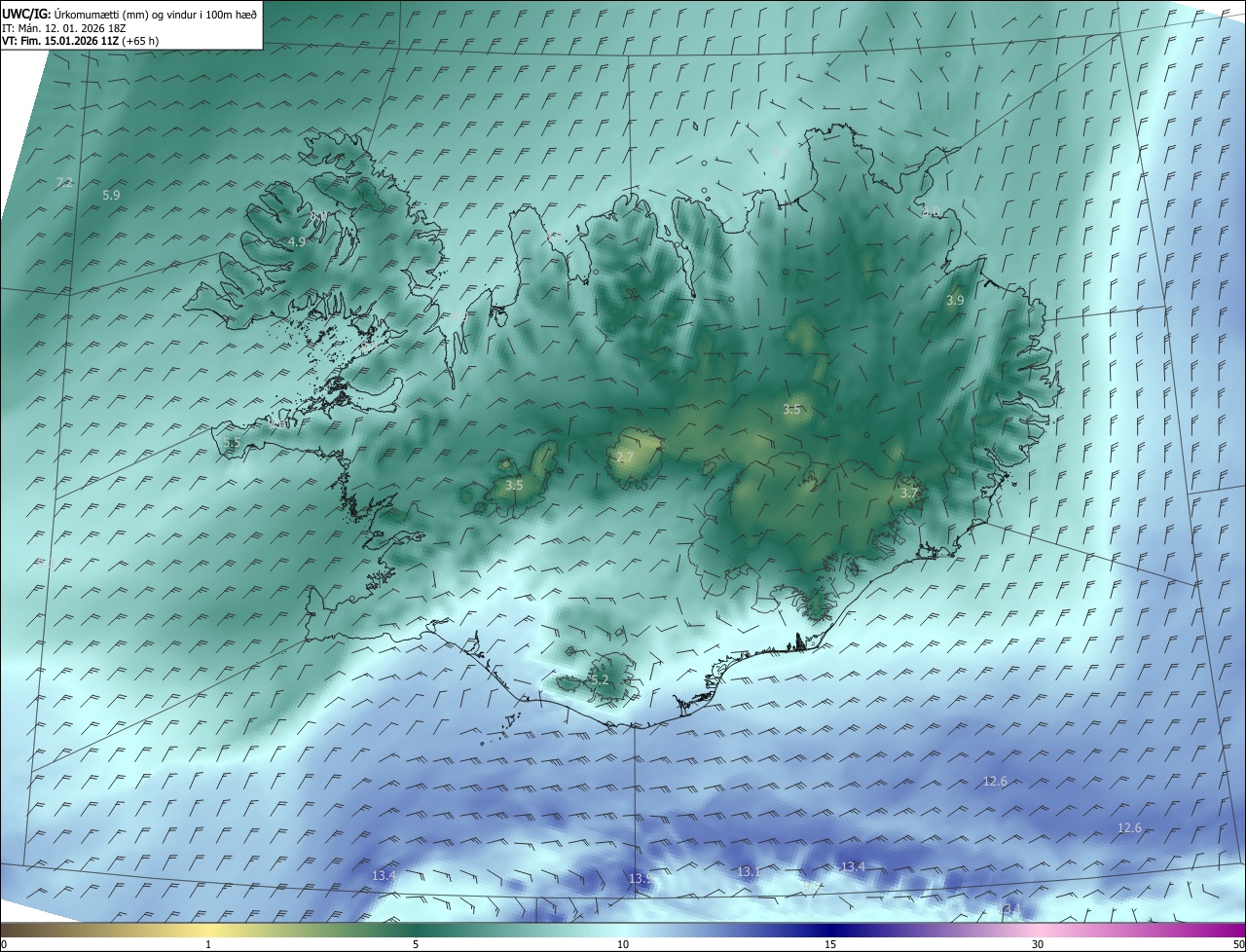Click the 7.2 value on the map
Screen dimensions: 1246x952
(x=64, y=183)
